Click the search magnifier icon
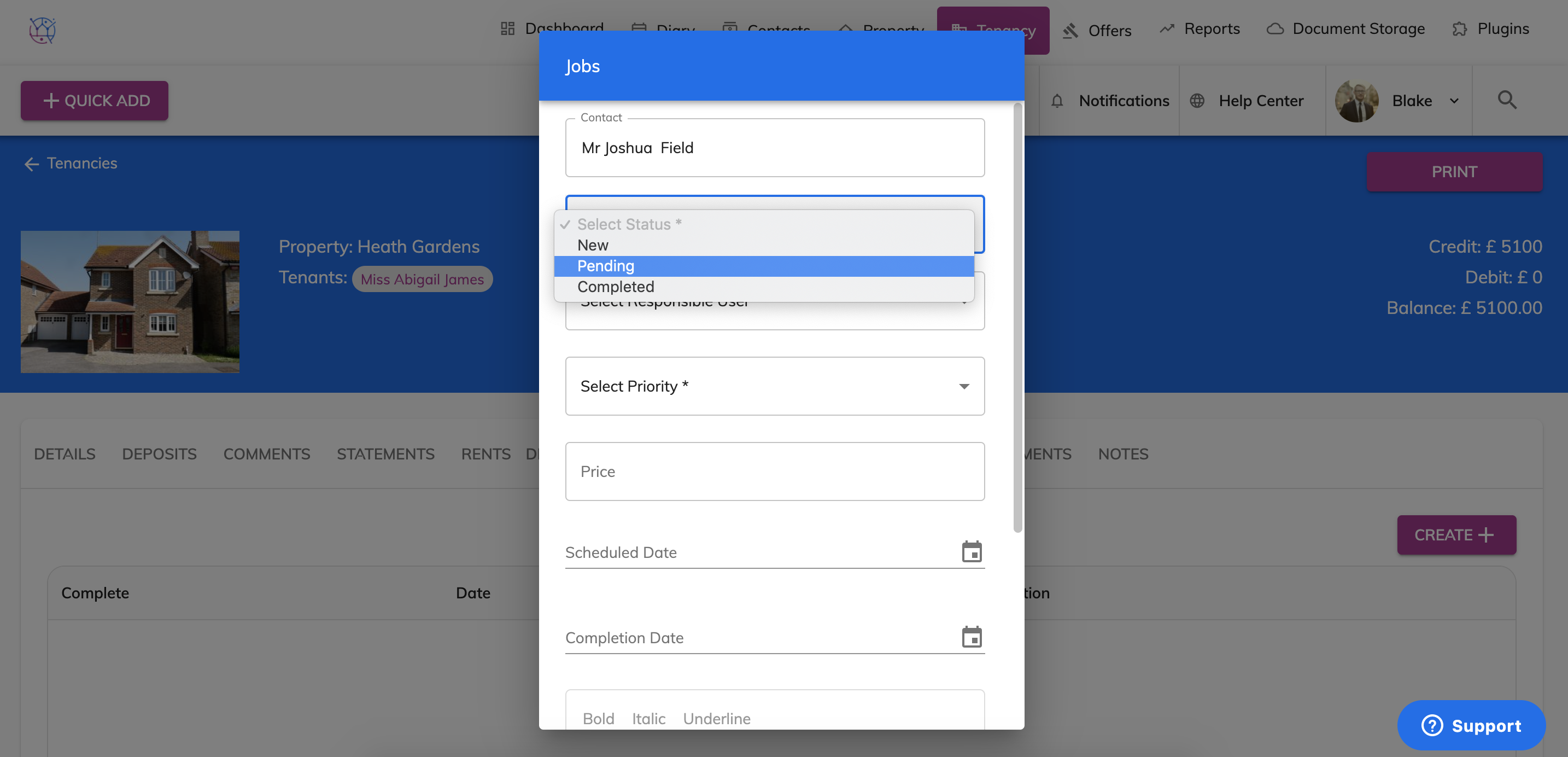 [x=1507, y=100]
